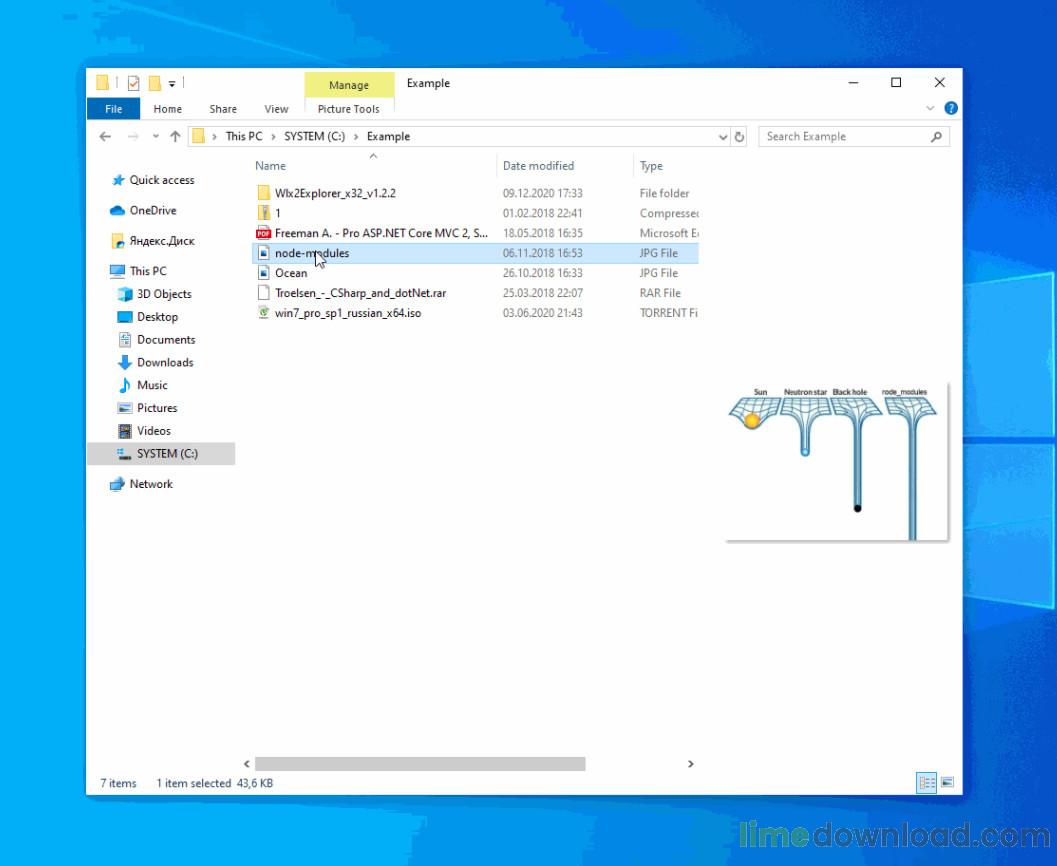Click in the Search Example field

tap(845, 136)
